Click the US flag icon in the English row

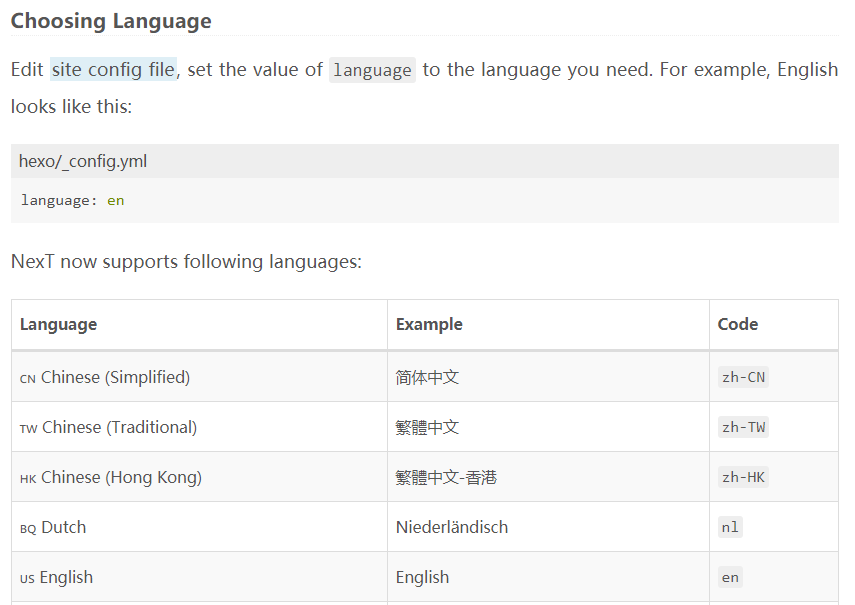[27, 578]
